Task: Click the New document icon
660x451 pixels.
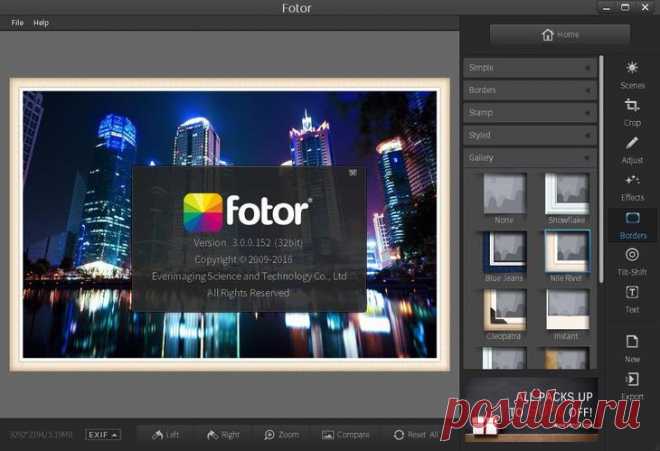Action: click(x=632, y=349)
